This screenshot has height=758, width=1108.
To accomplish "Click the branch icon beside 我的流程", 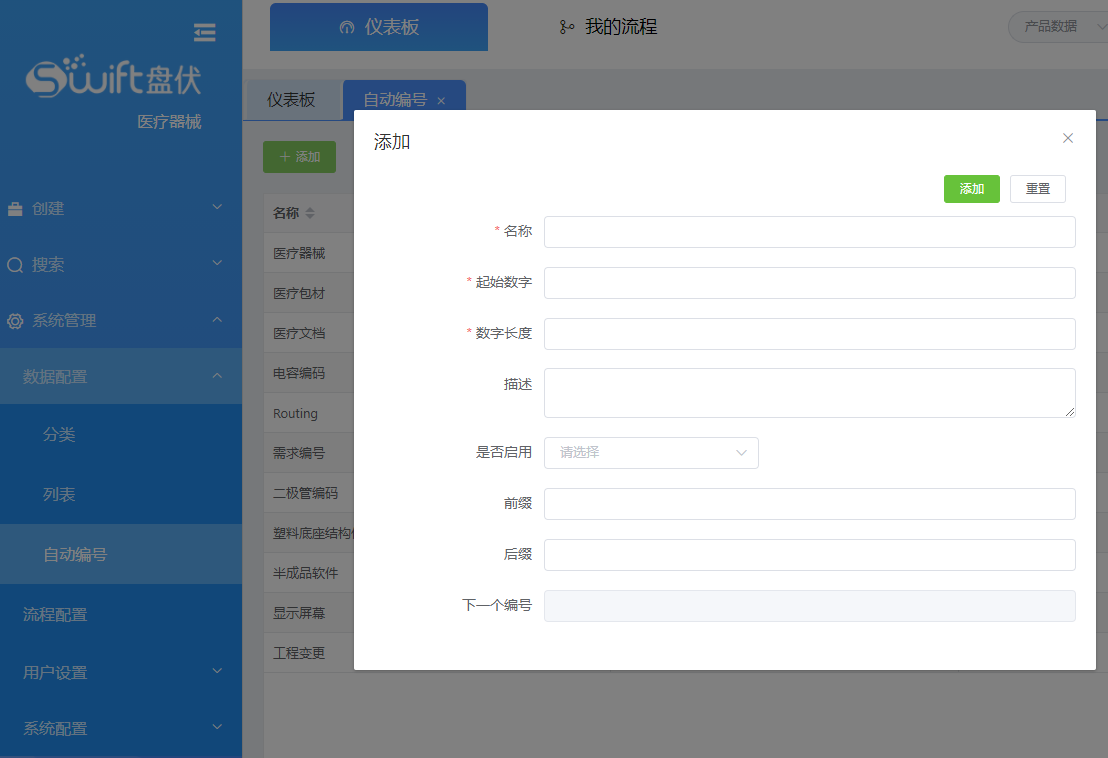I will (x=567, y=28).
